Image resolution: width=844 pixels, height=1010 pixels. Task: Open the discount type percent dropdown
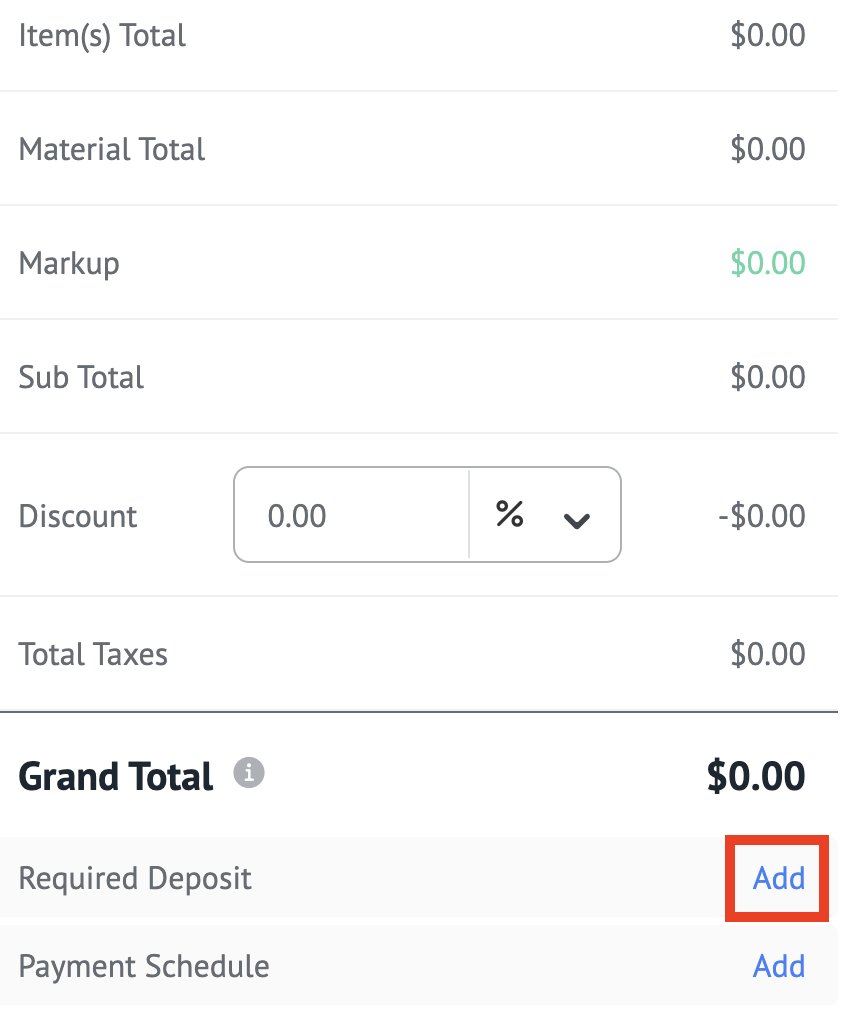(544, 516)
